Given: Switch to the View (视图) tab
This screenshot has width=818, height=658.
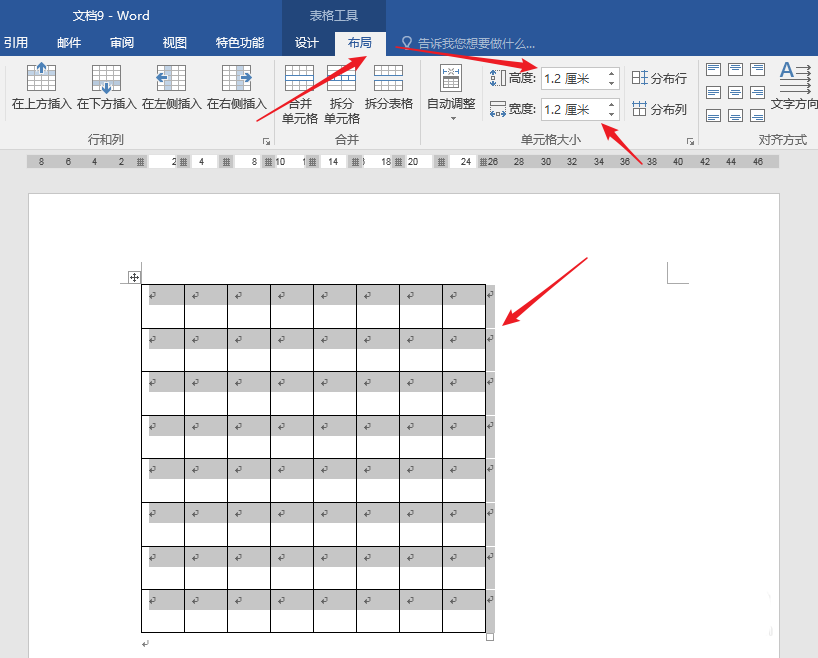Looking at the screenshot, I should (175, 43).
